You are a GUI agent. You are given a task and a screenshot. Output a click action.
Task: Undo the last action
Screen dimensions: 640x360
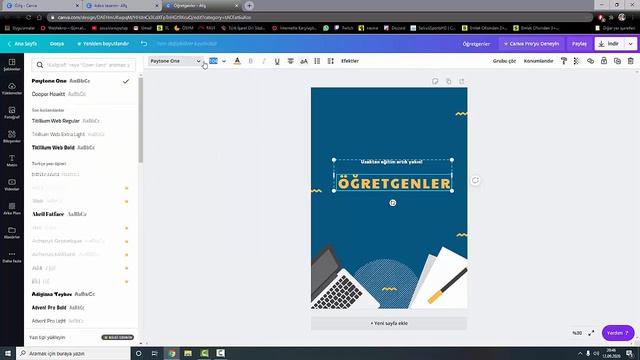pos(144,44)
